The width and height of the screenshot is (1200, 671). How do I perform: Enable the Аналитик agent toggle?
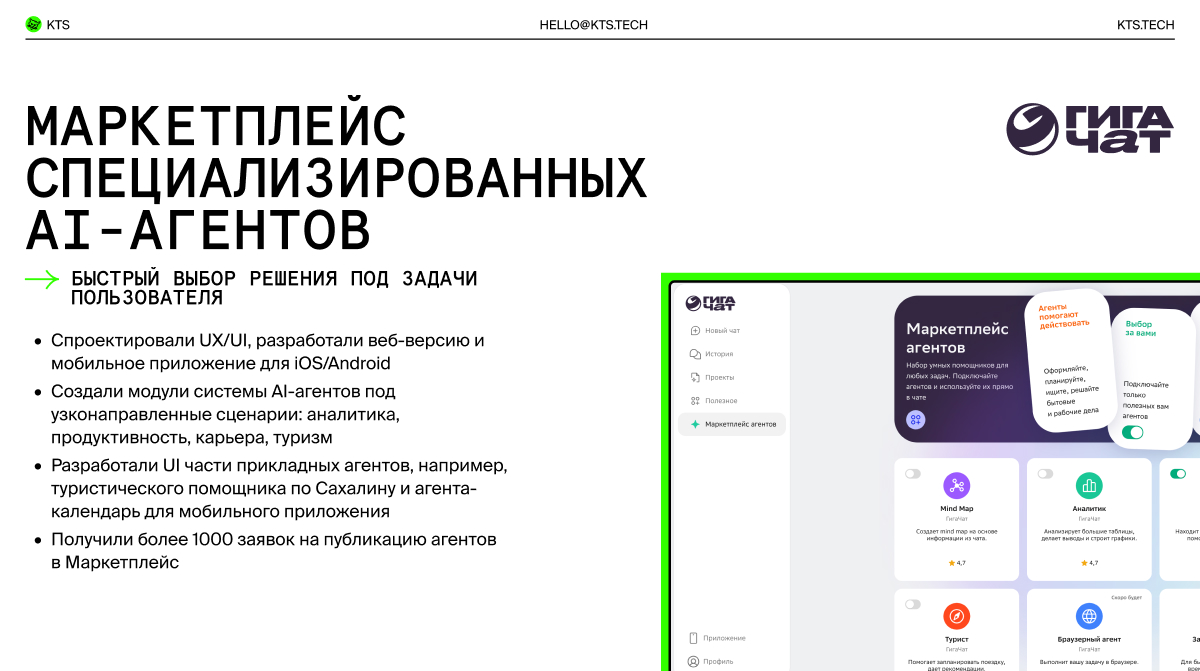click(1045, 474)
